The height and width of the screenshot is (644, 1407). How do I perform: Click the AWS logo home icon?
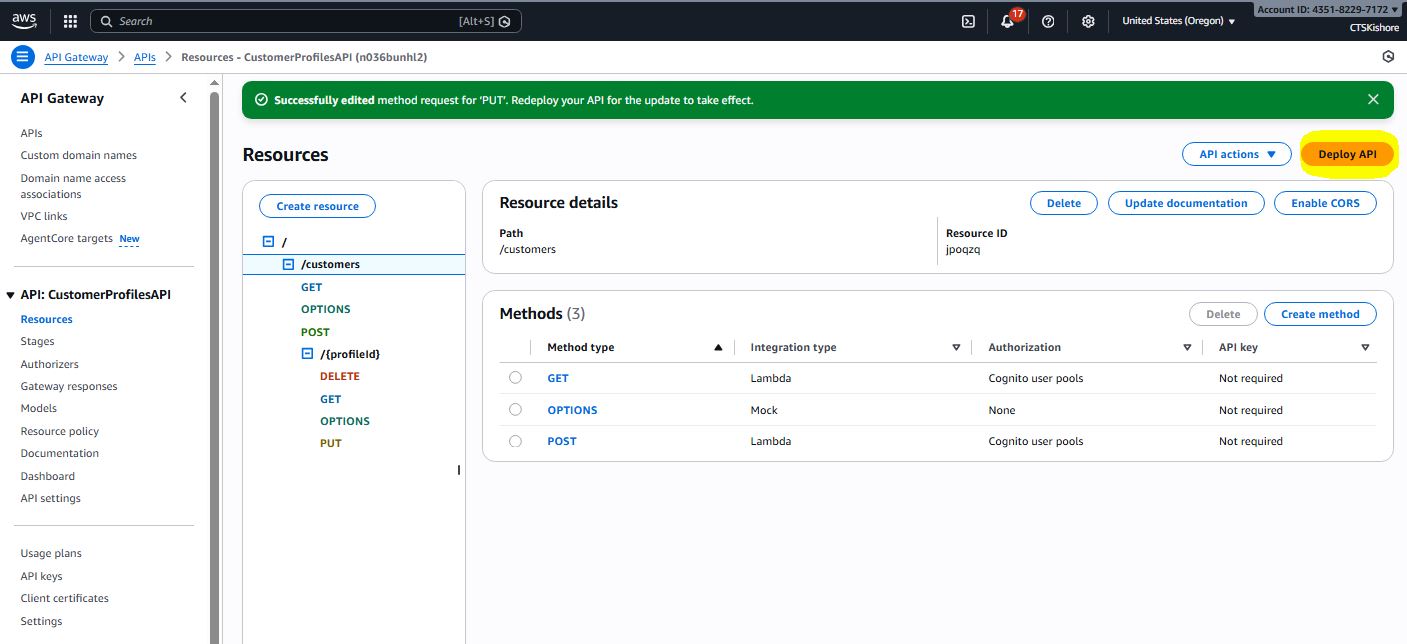24,20
